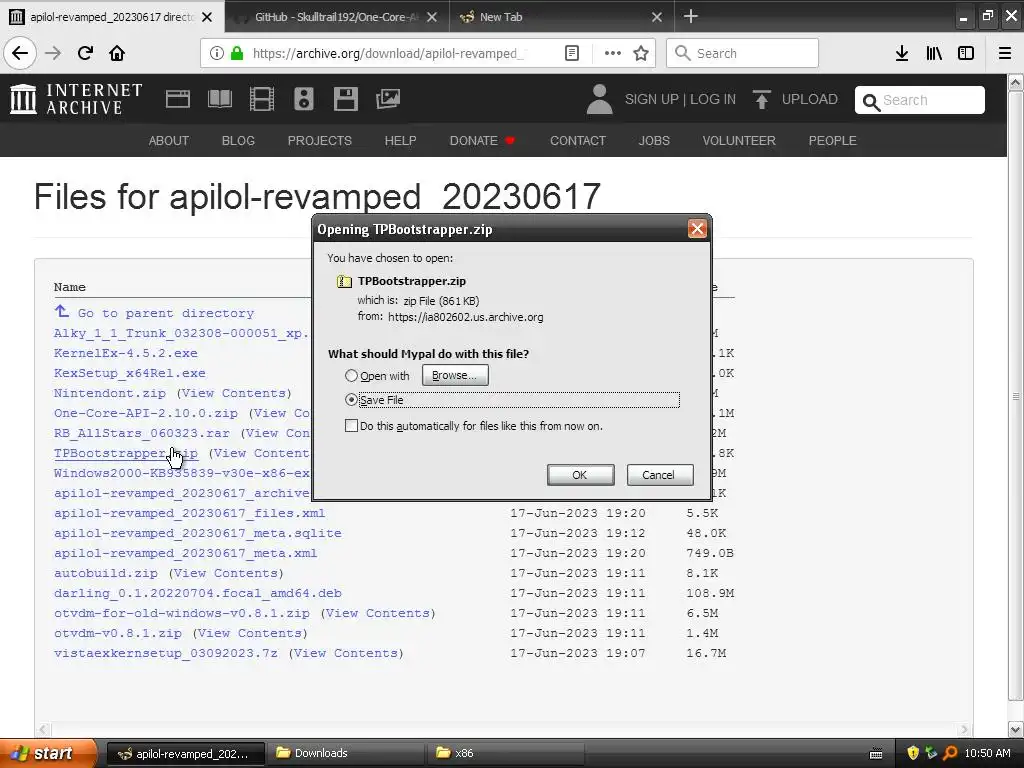The image size is (1024, 768).
Task: Open the Video film strip icon
Action: (262, 99)
